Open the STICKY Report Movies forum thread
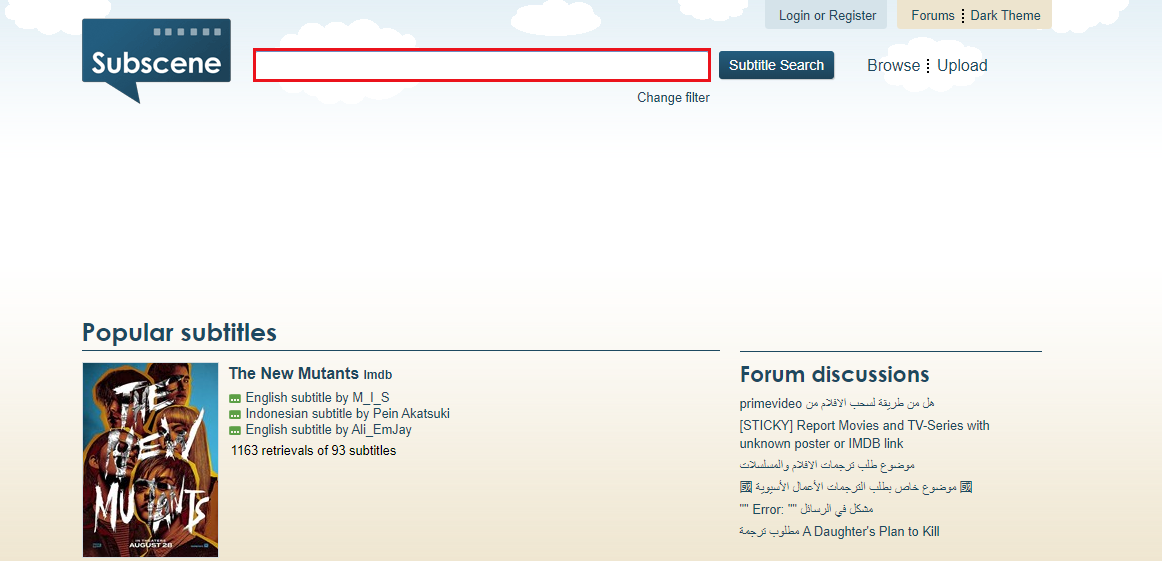 tap(864, 434)
